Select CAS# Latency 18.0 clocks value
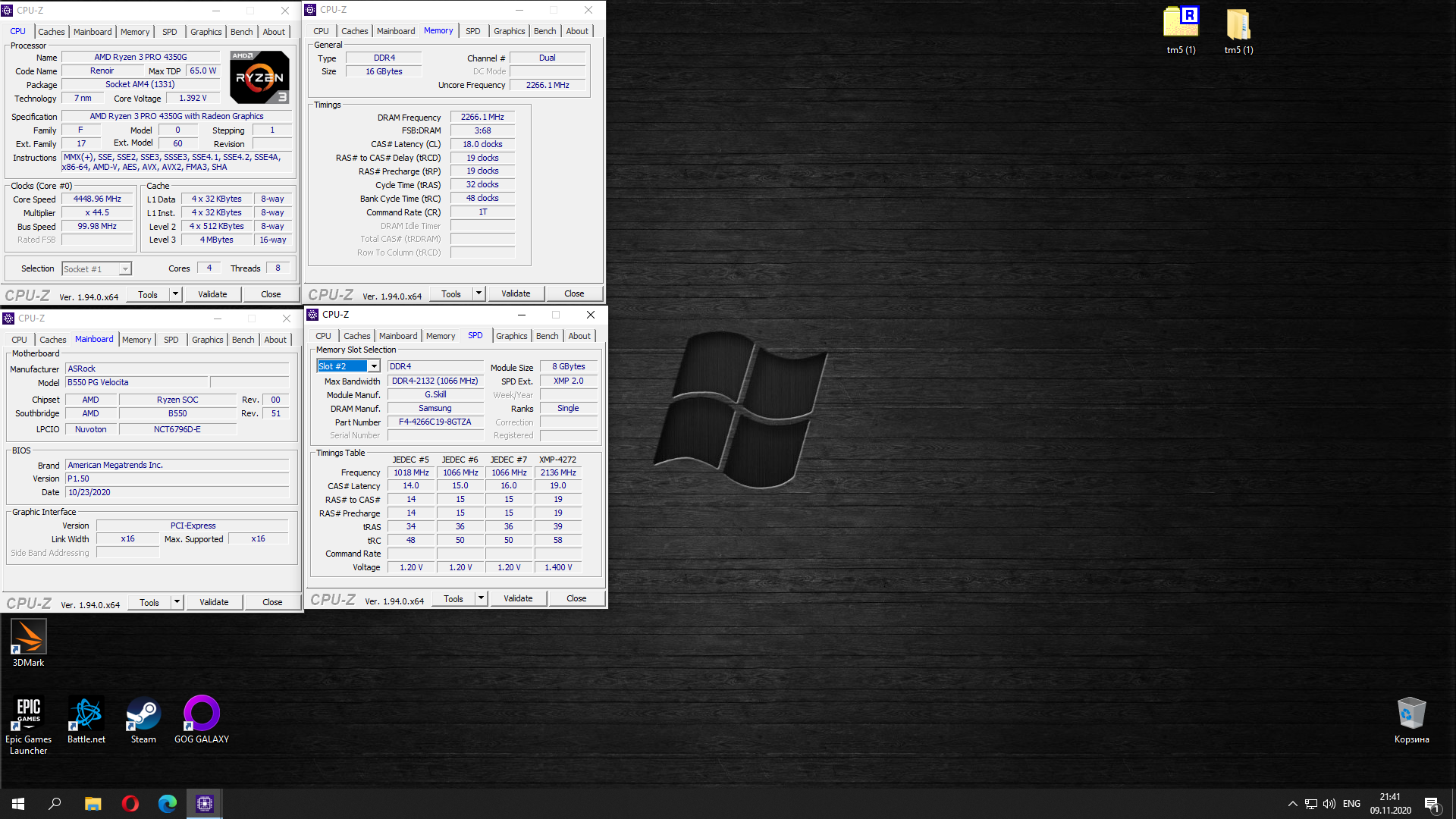Image resolution: width=1456 pixels, height=819 pixels. 482,144
